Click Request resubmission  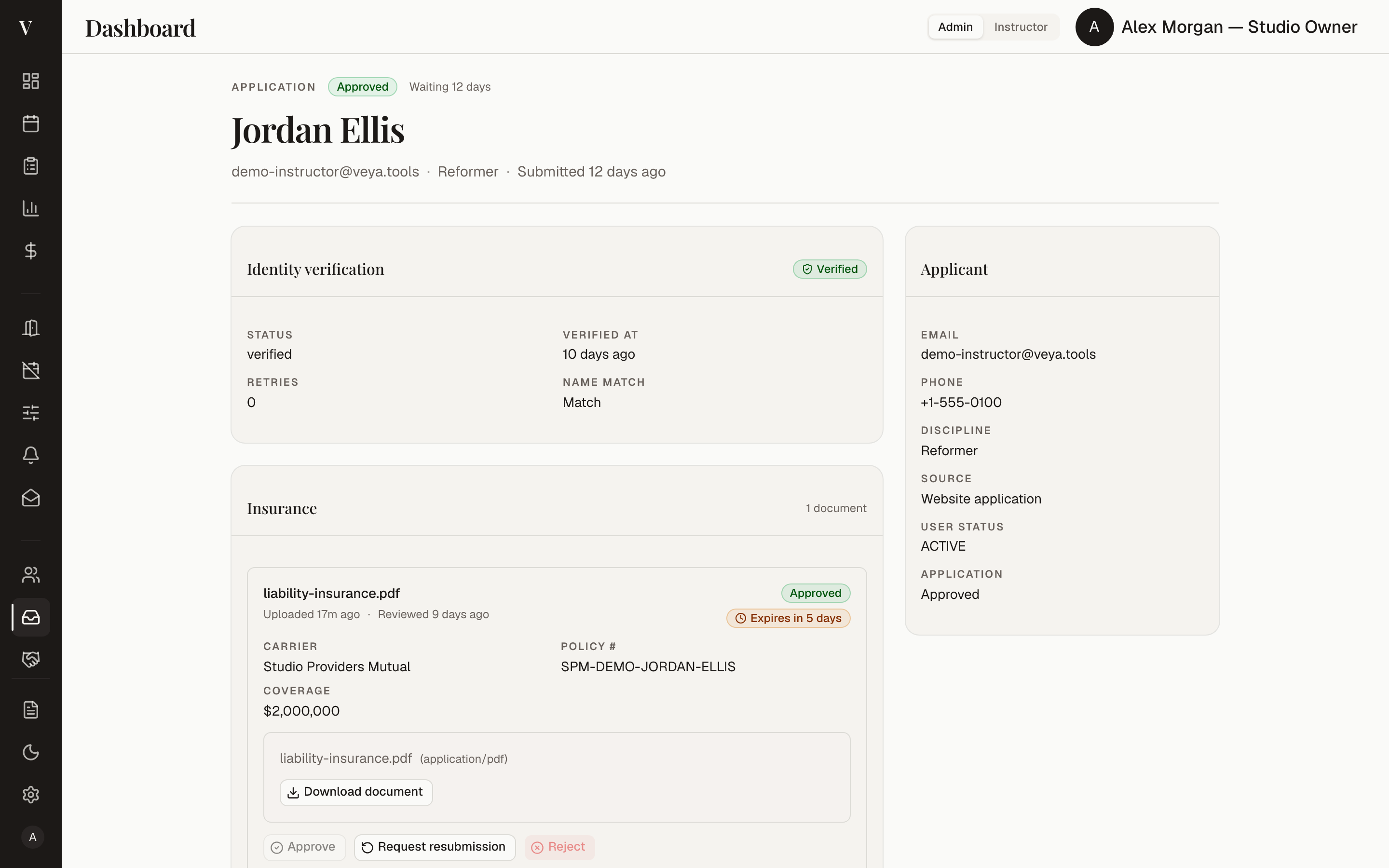tap(435, 847)
